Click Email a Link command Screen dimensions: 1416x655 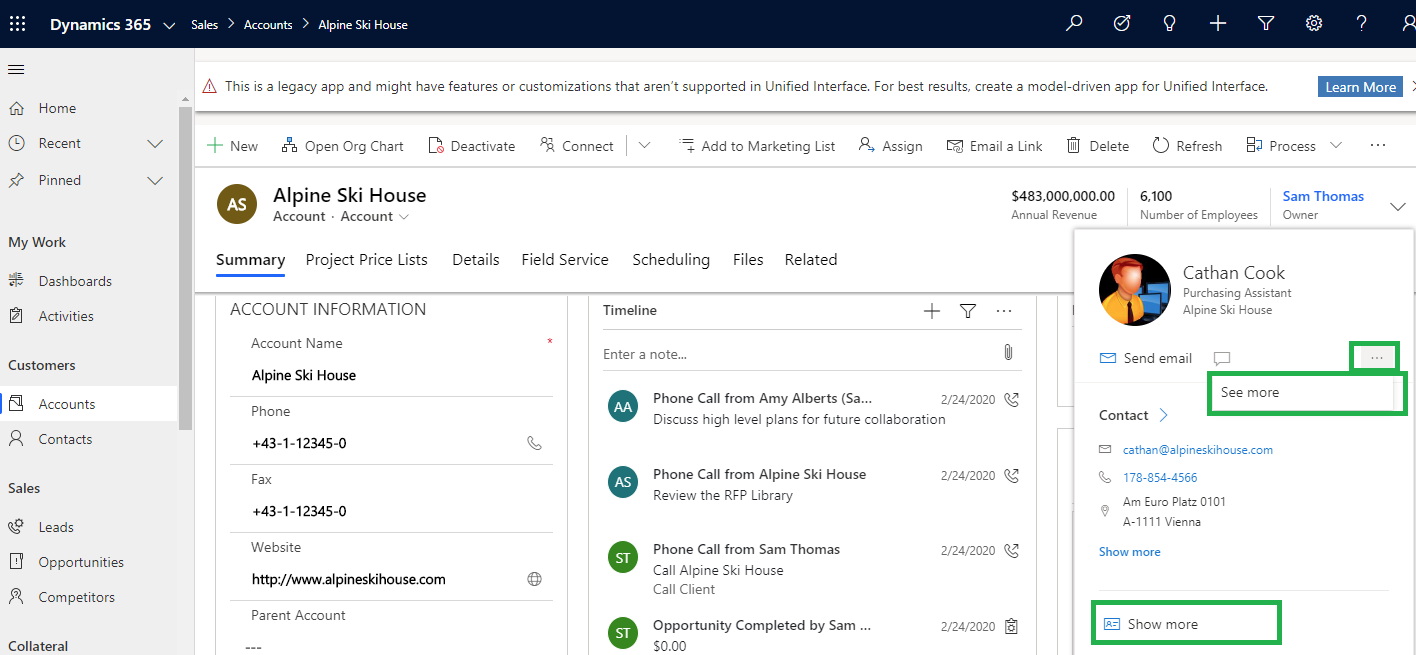point(994,146)
